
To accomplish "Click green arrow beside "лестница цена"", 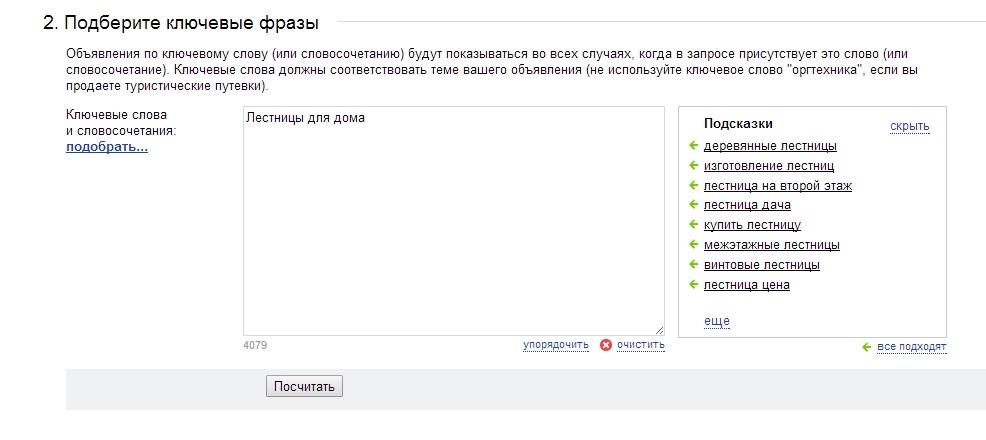I will click(694, 285).
